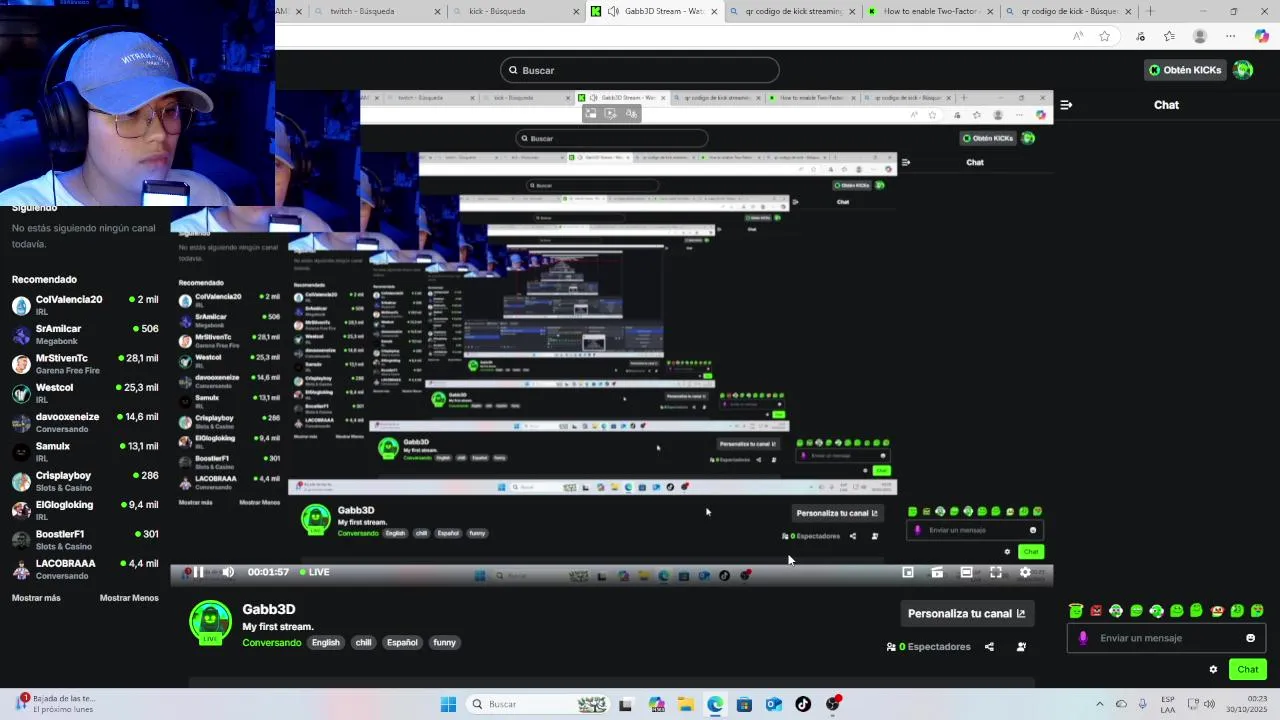The width and height of the screenshot is (1280, 720).
Task: Open Edge browser profile icon
Action: 1200,36
